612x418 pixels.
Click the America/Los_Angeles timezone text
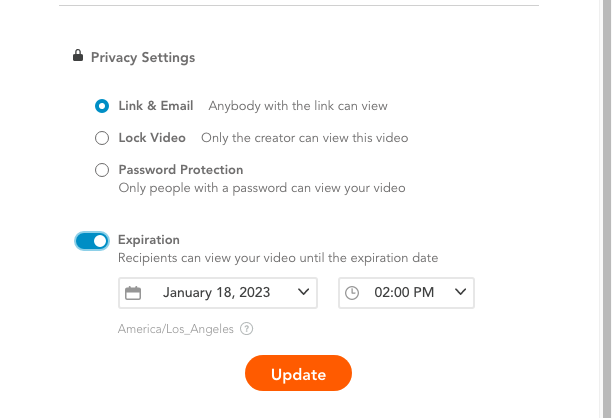176,329
